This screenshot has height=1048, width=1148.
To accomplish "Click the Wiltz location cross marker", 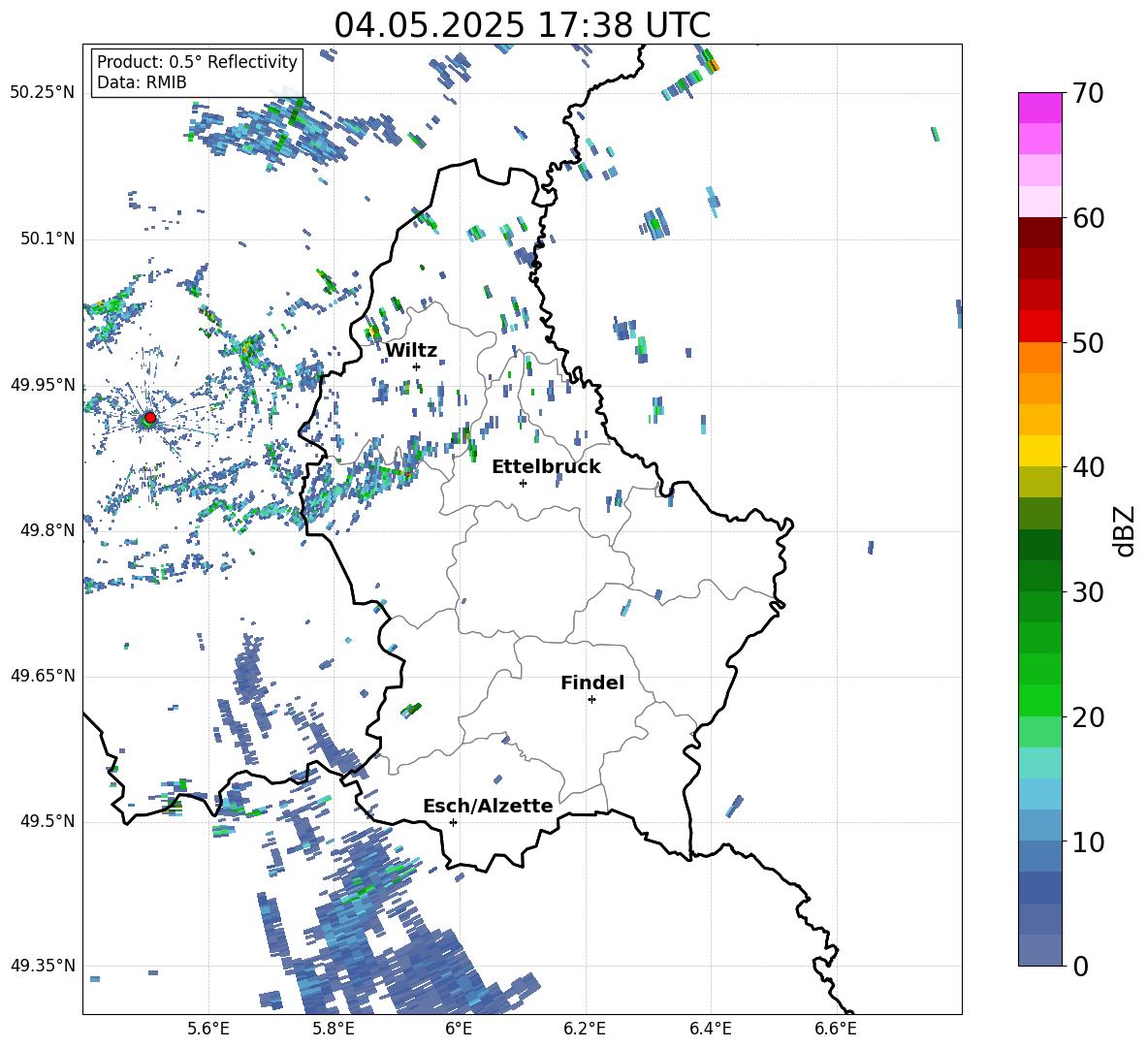I will pyautogui.click(x=417, y=366).
